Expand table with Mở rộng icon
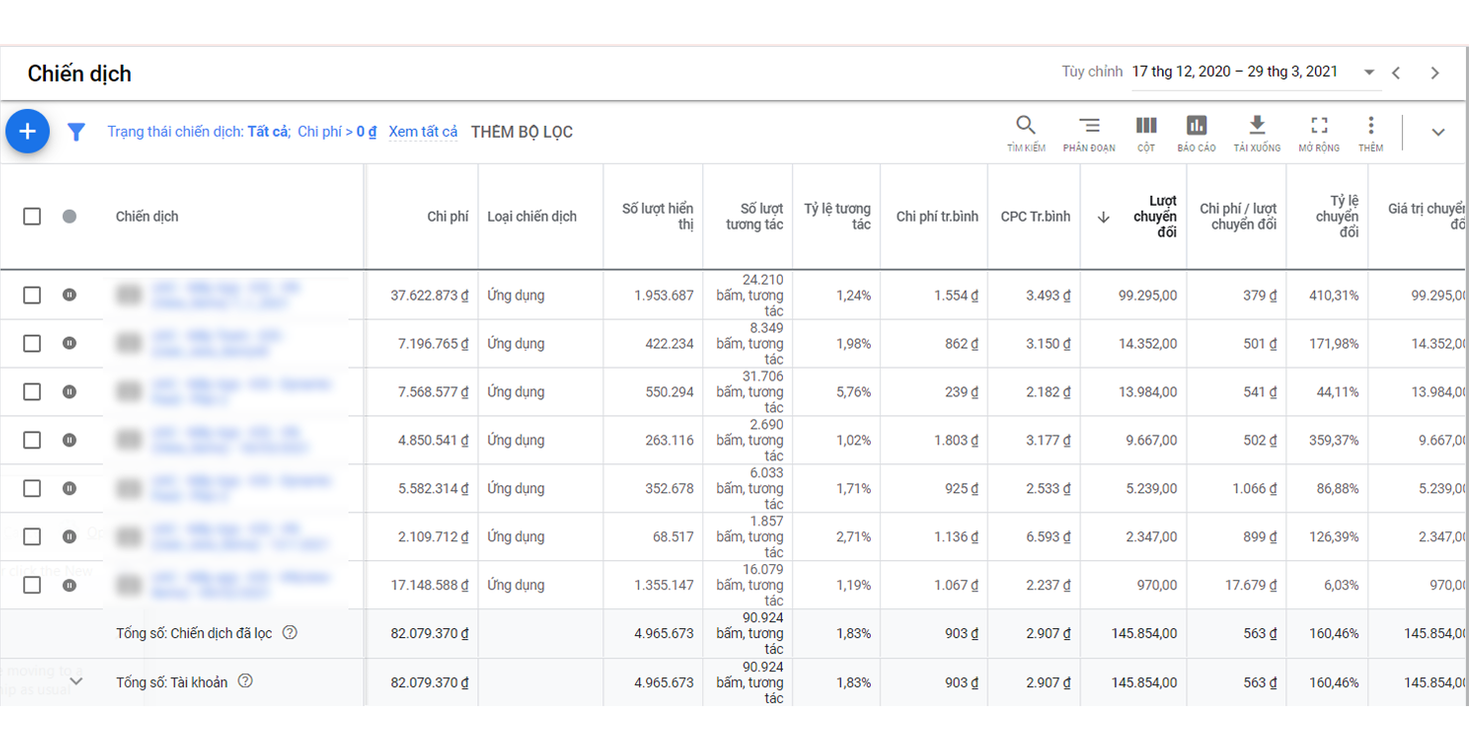 point(1319,132)
